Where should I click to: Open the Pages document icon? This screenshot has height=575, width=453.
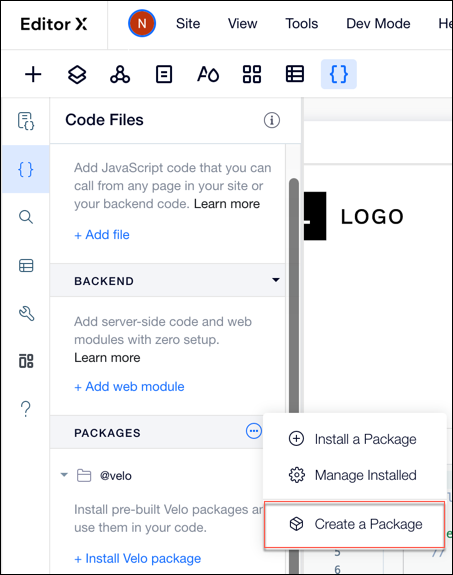coord(164,74)
